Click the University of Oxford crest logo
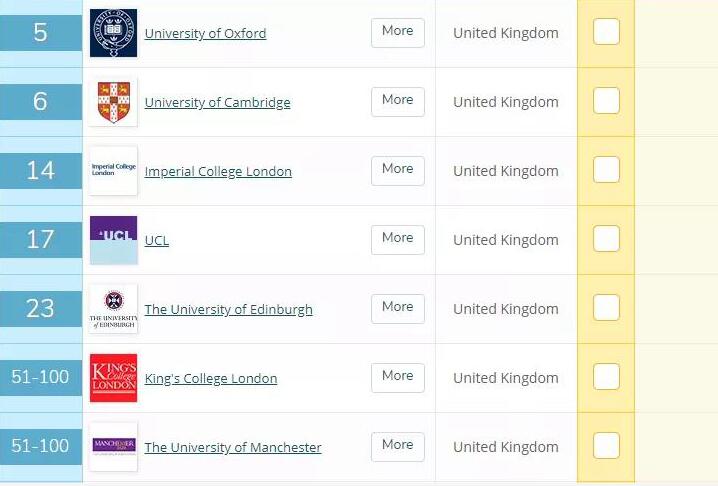Screen dimensions: 718x486 [113, 33]
